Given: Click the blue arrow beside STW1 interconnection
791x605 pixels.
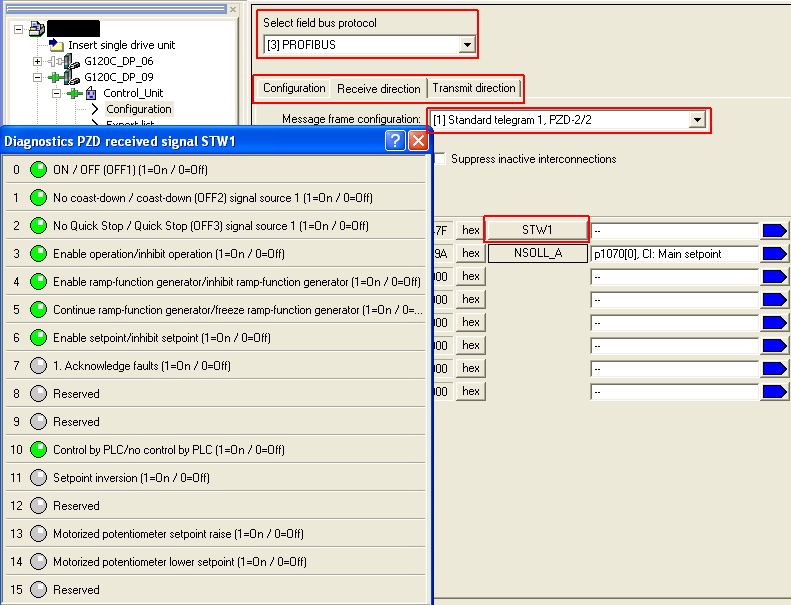Looking at the screenshot, I should click(774, 231).
